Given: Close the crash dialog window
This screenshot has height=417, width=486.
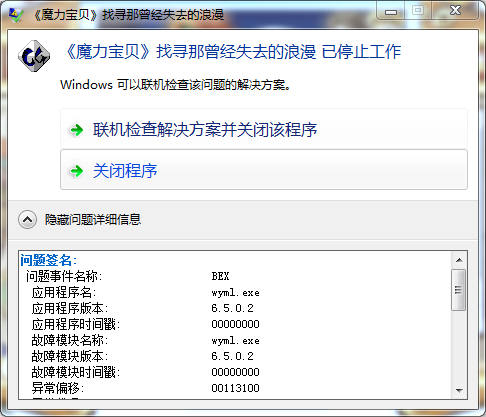Looking at the screenshot, I should point(455,11).
